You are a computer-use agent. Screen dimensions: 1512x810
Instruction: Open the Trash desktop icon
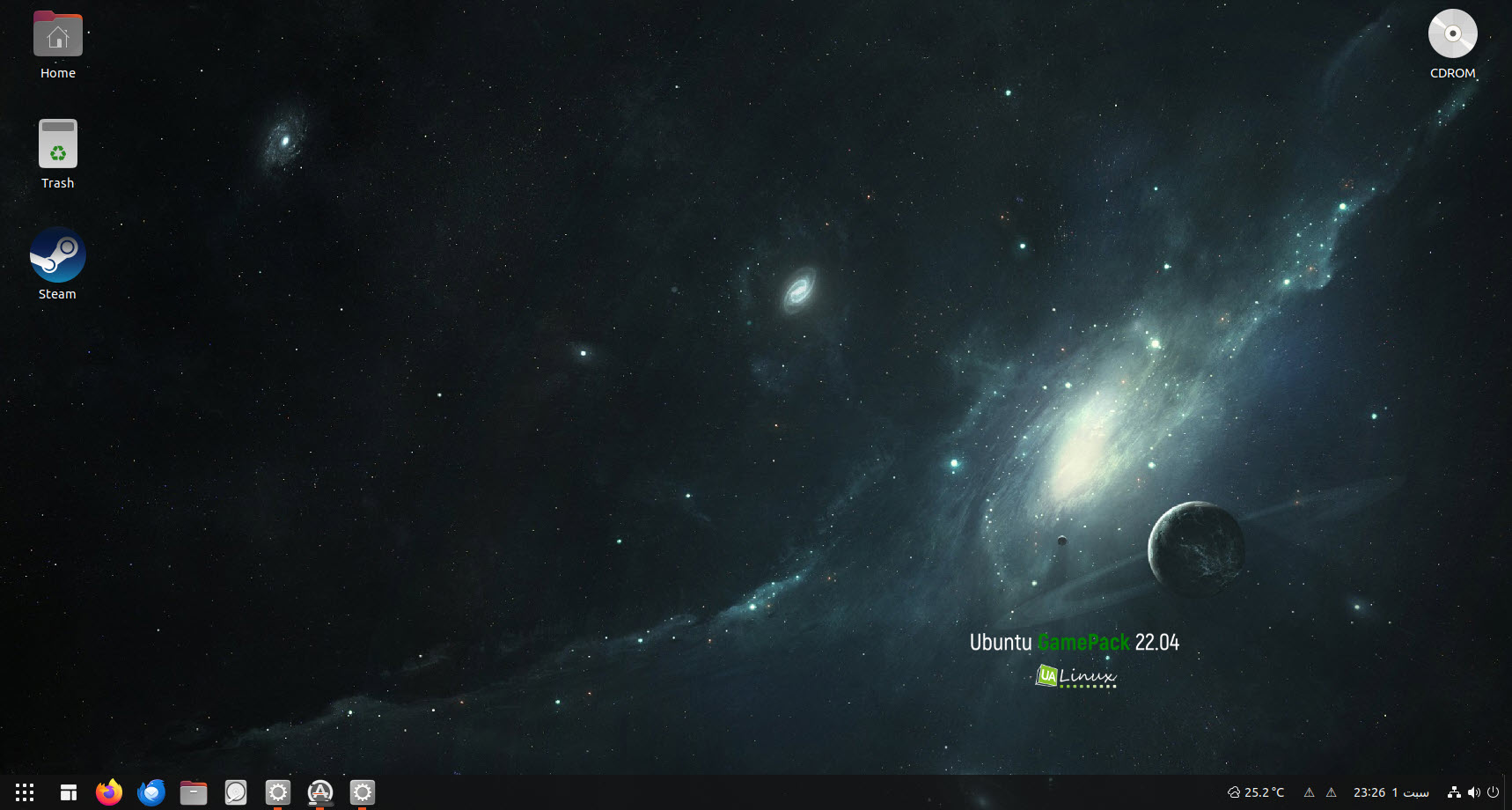[58, 144]
